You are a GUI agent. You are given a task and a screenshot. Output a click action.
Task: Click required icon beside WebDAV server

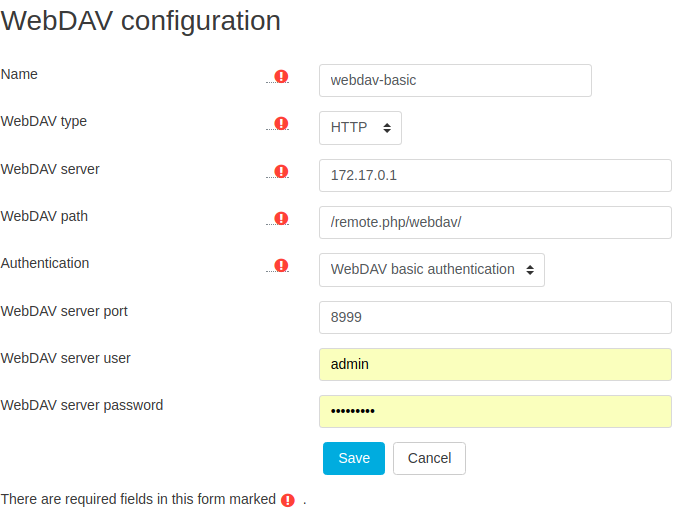tap(281, 171)
